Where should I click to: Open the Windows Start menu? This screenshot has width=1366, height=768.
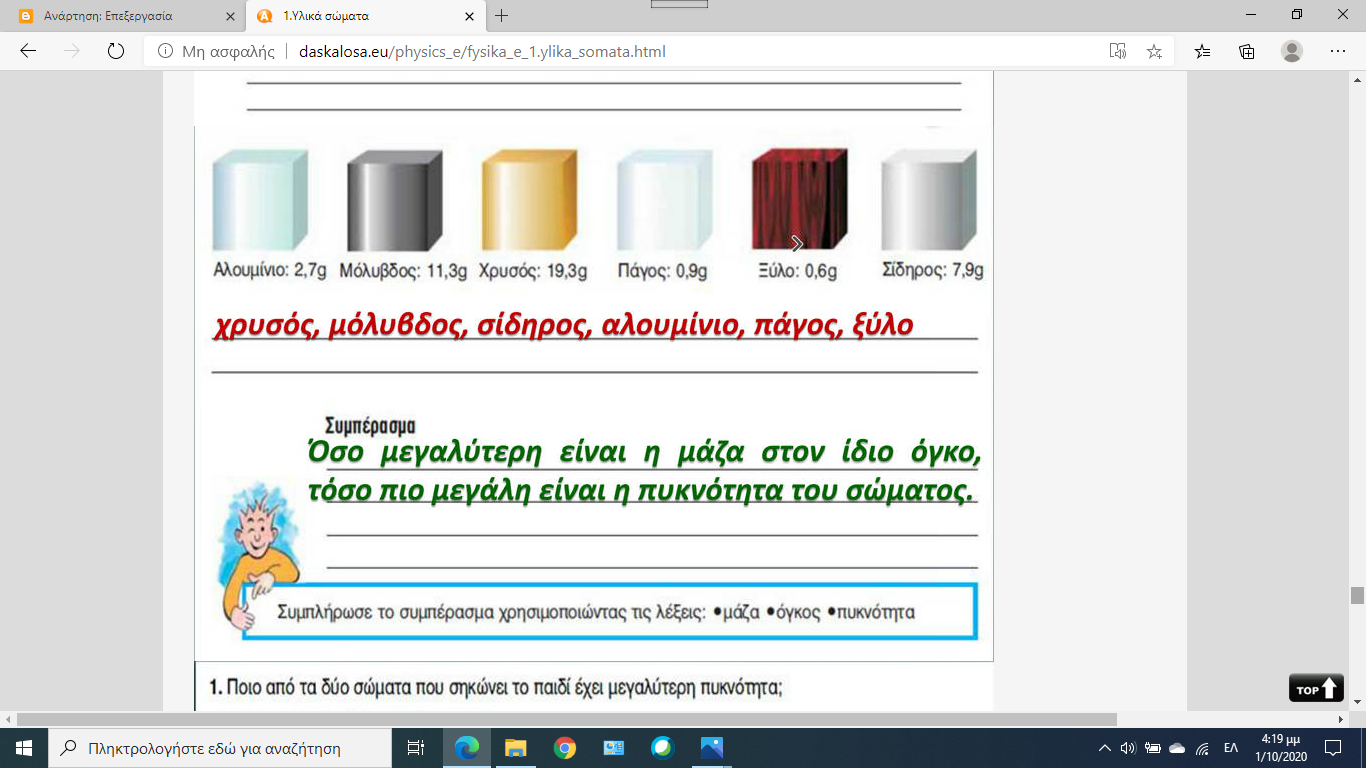pyautogui.click(x=23, y=747)
